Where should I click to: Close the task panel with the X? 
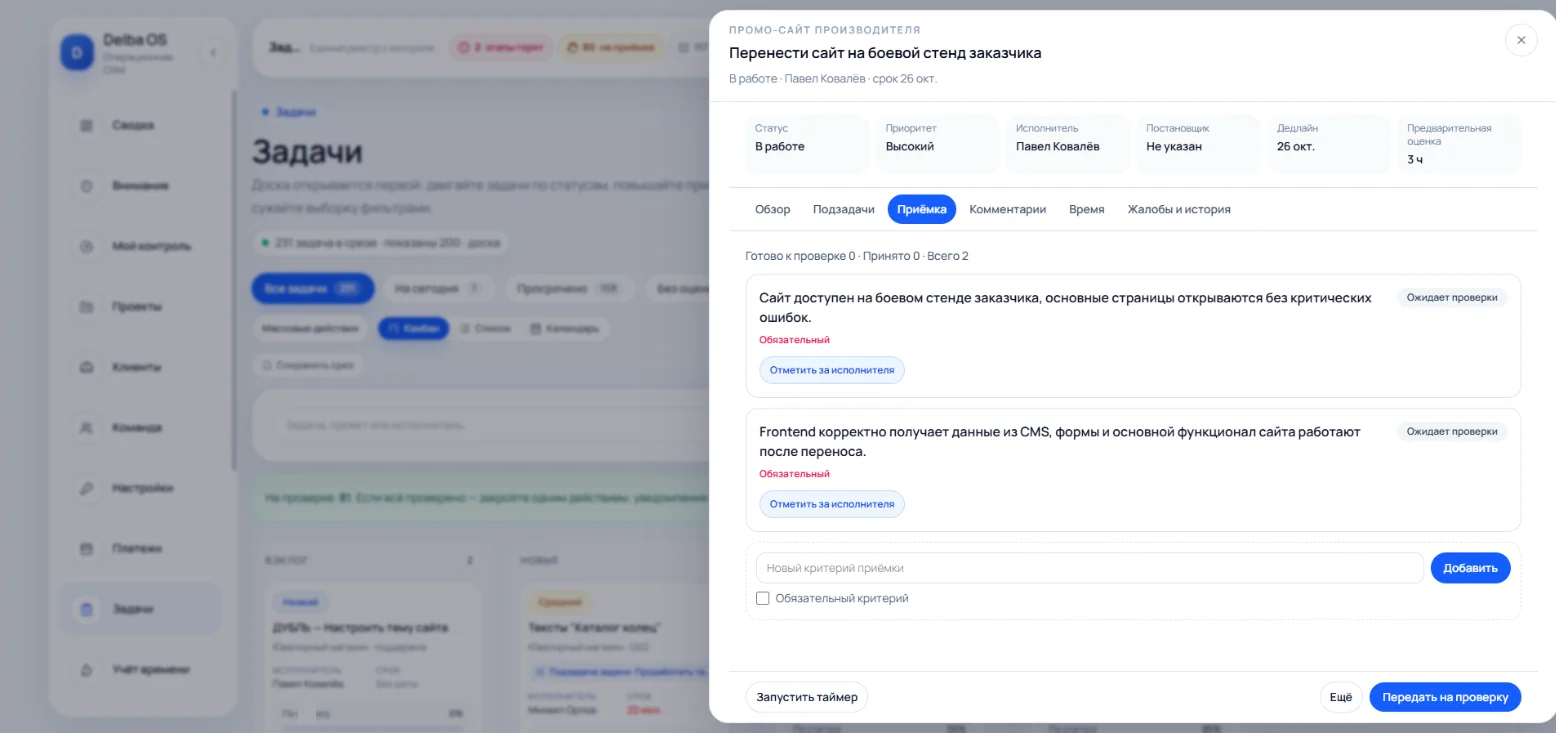click(x=1521, y=40)
